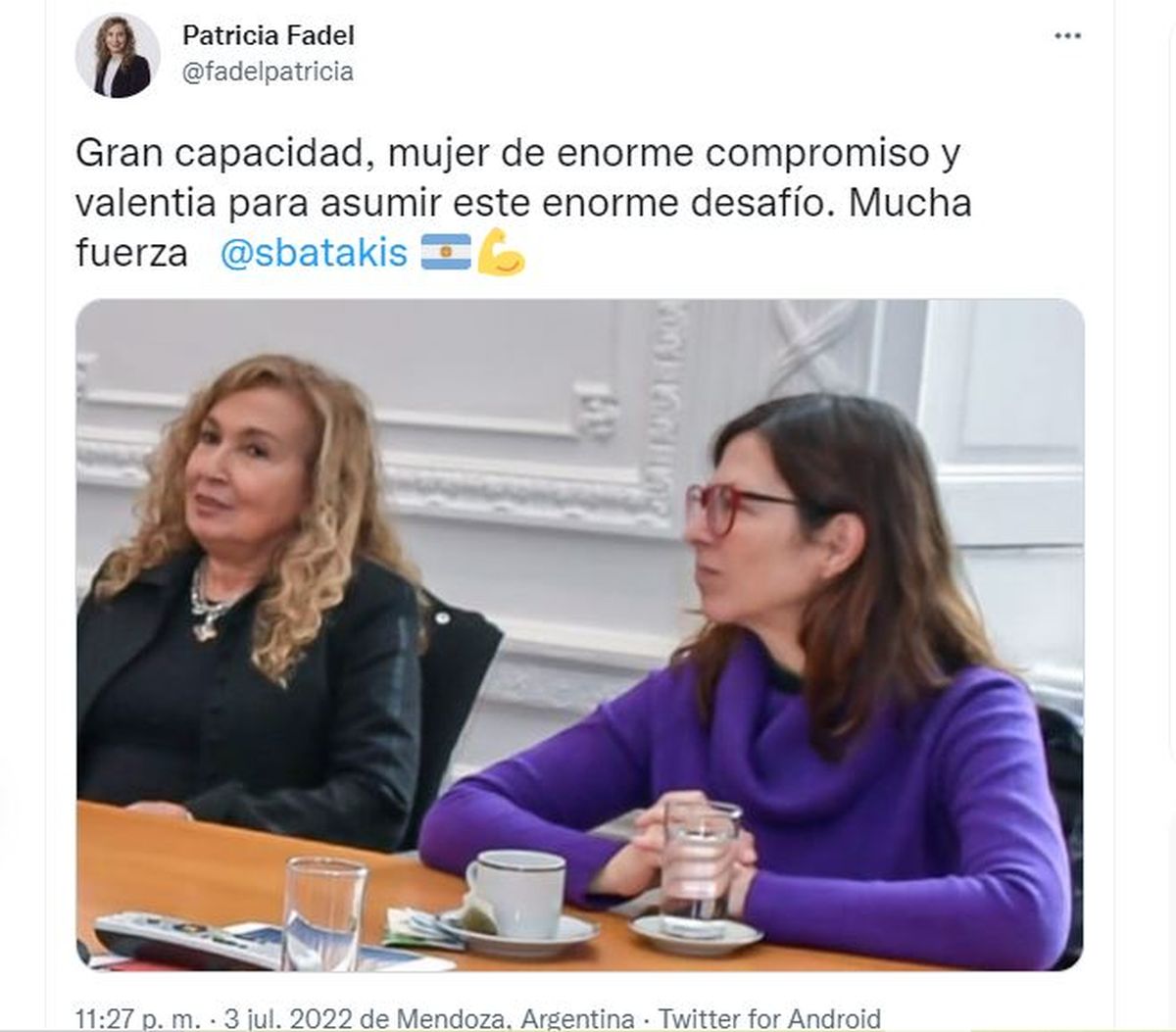Click the Argentina flag emoji

point(446,252)
